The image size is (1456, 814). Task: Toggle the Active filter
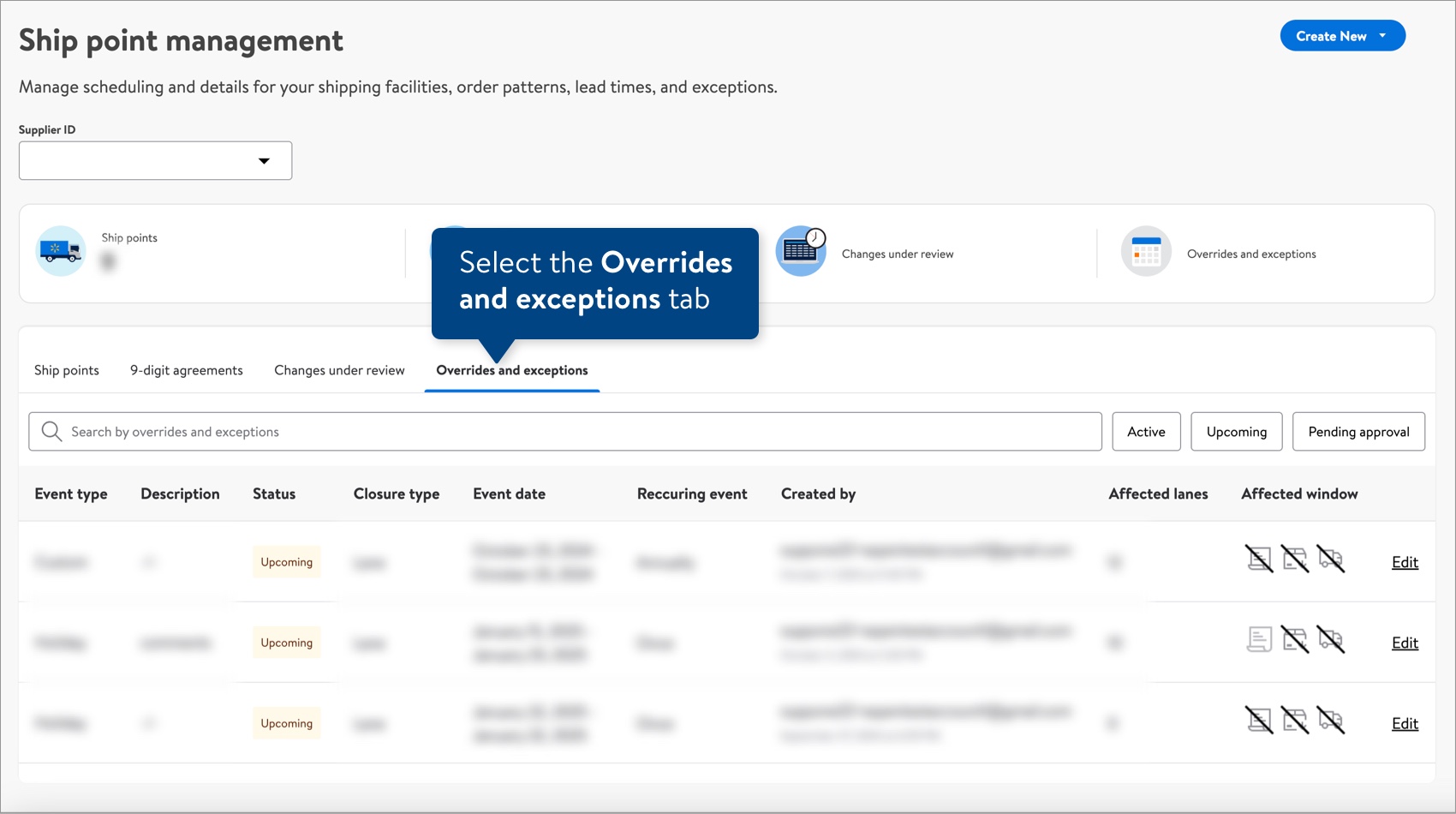tap(1146, 432)
